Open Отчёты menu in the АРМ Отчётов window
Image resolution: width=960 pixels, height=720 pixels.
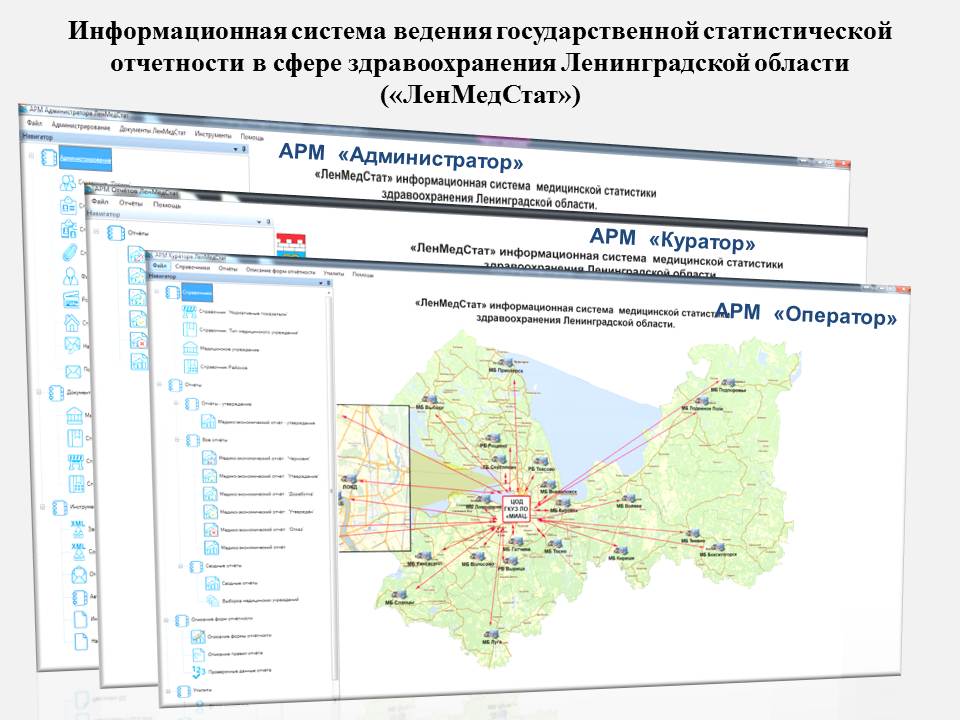[130, 203]
